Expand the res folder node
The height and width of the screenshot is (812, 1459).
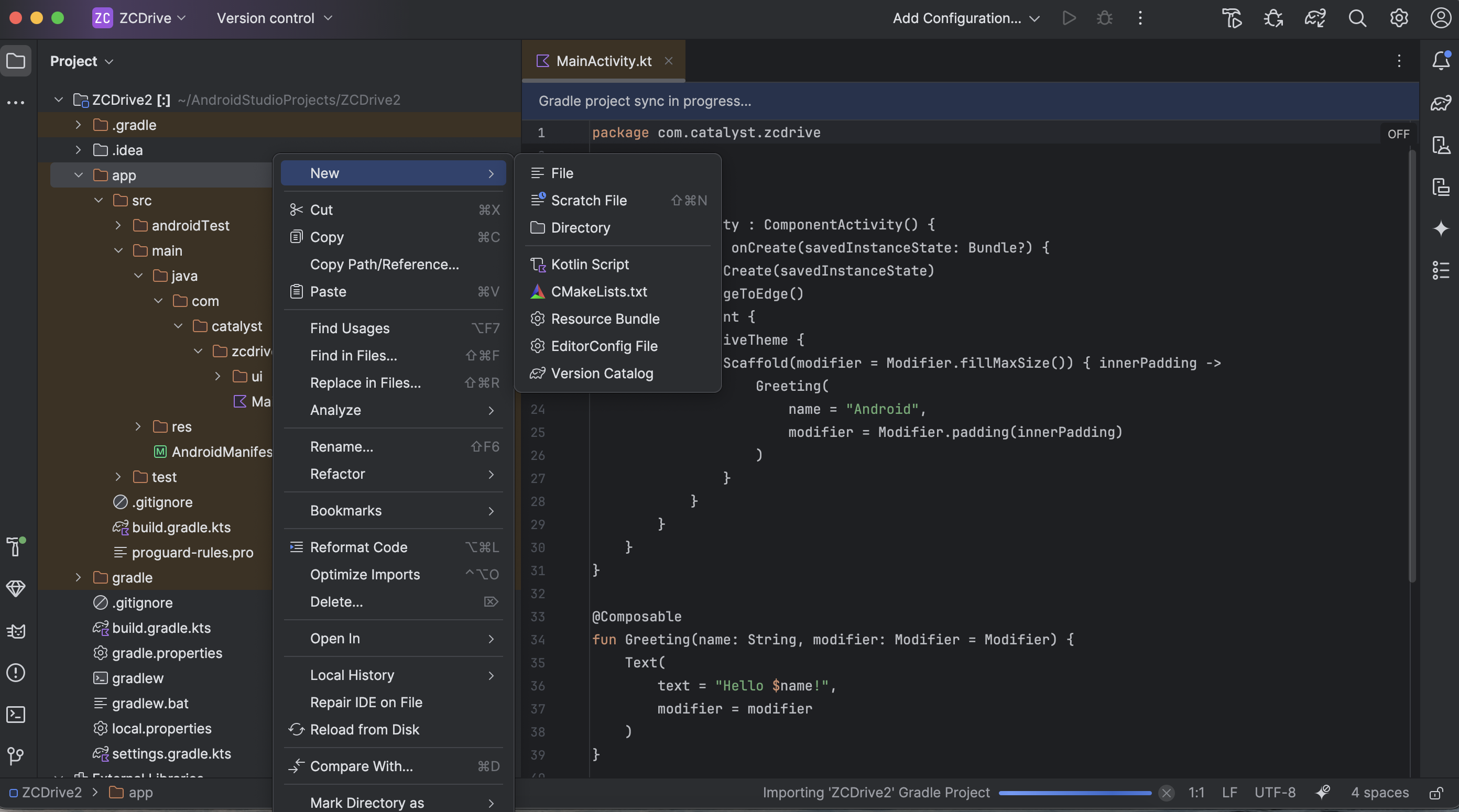[138, 426]
